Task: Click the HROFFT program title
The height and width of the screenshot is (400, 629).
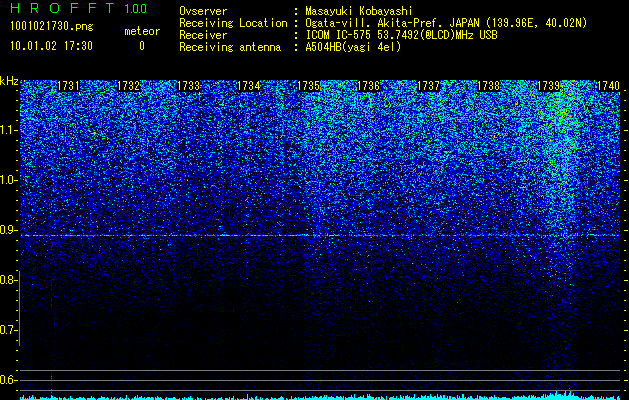Action: coord(61,8)
